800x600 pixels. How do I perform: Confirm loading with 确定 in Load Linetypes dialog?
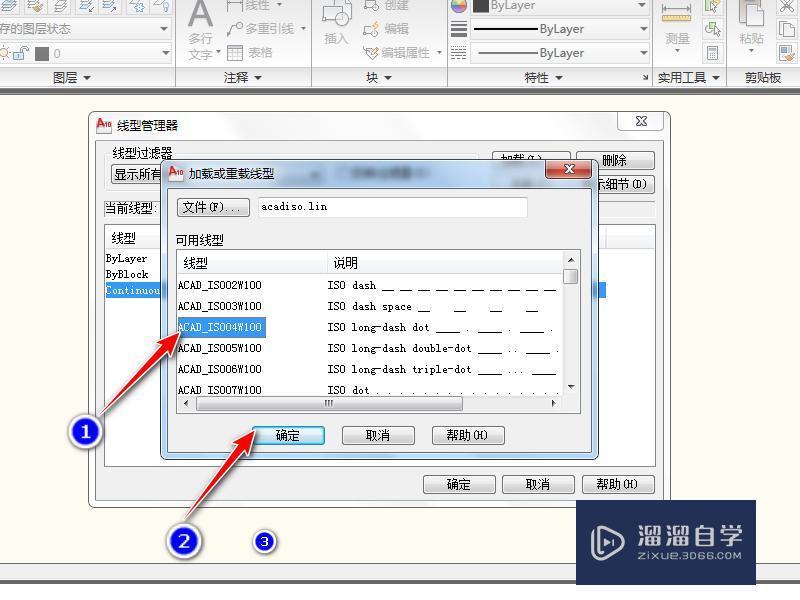click(288, 435)
